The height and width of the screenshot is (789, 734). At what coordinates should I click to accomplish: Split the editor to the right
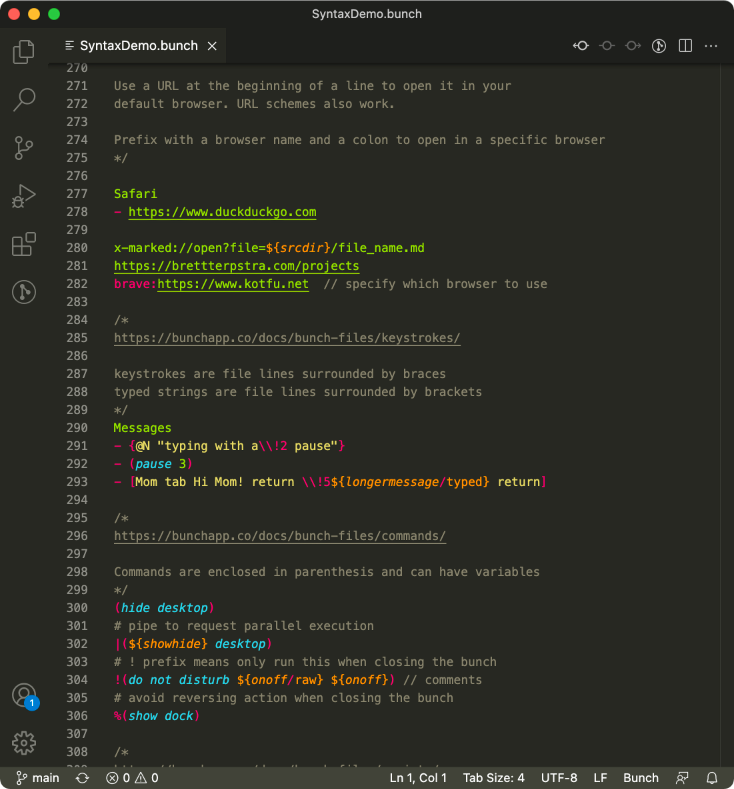pos(685,46)
